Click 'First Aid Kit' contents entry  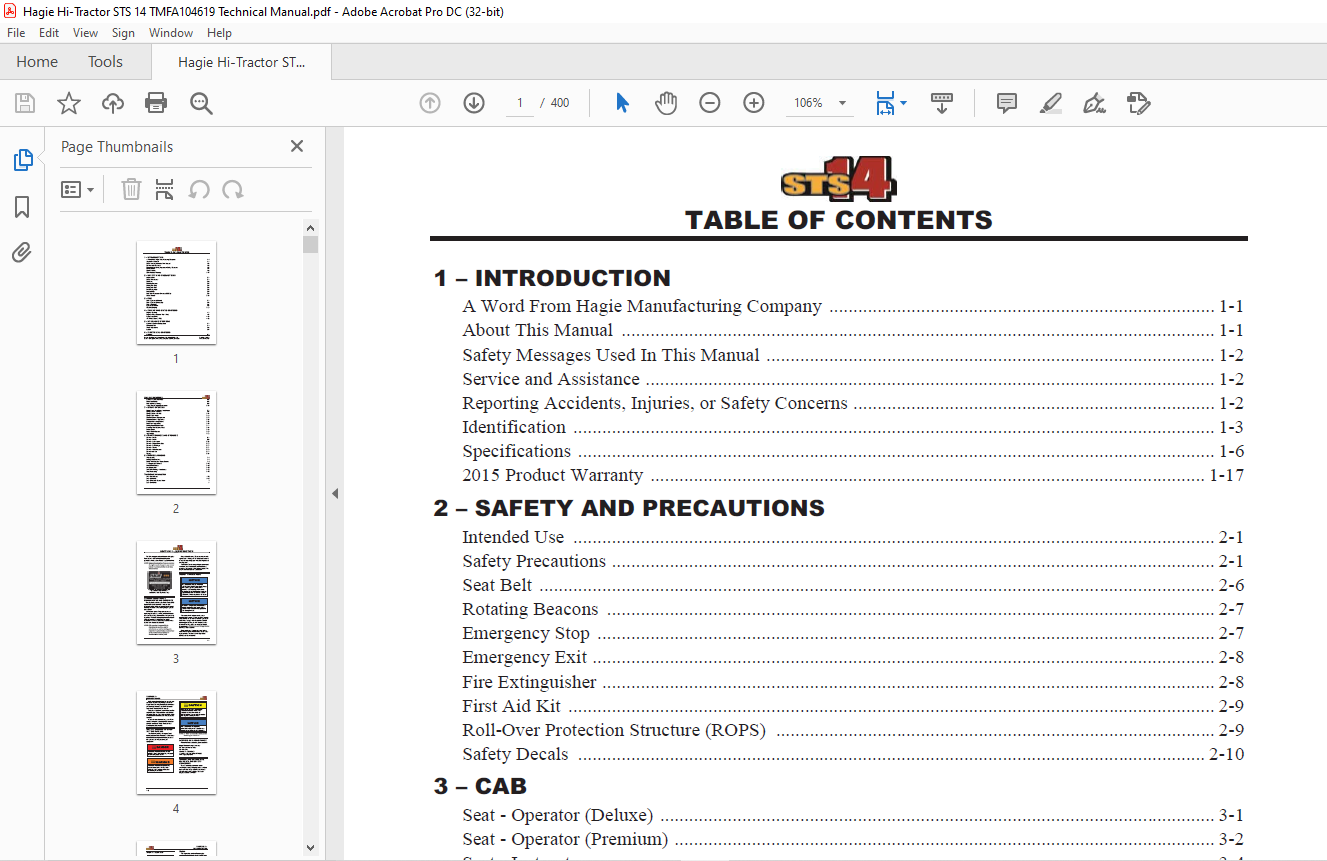(x=511, y=706)
